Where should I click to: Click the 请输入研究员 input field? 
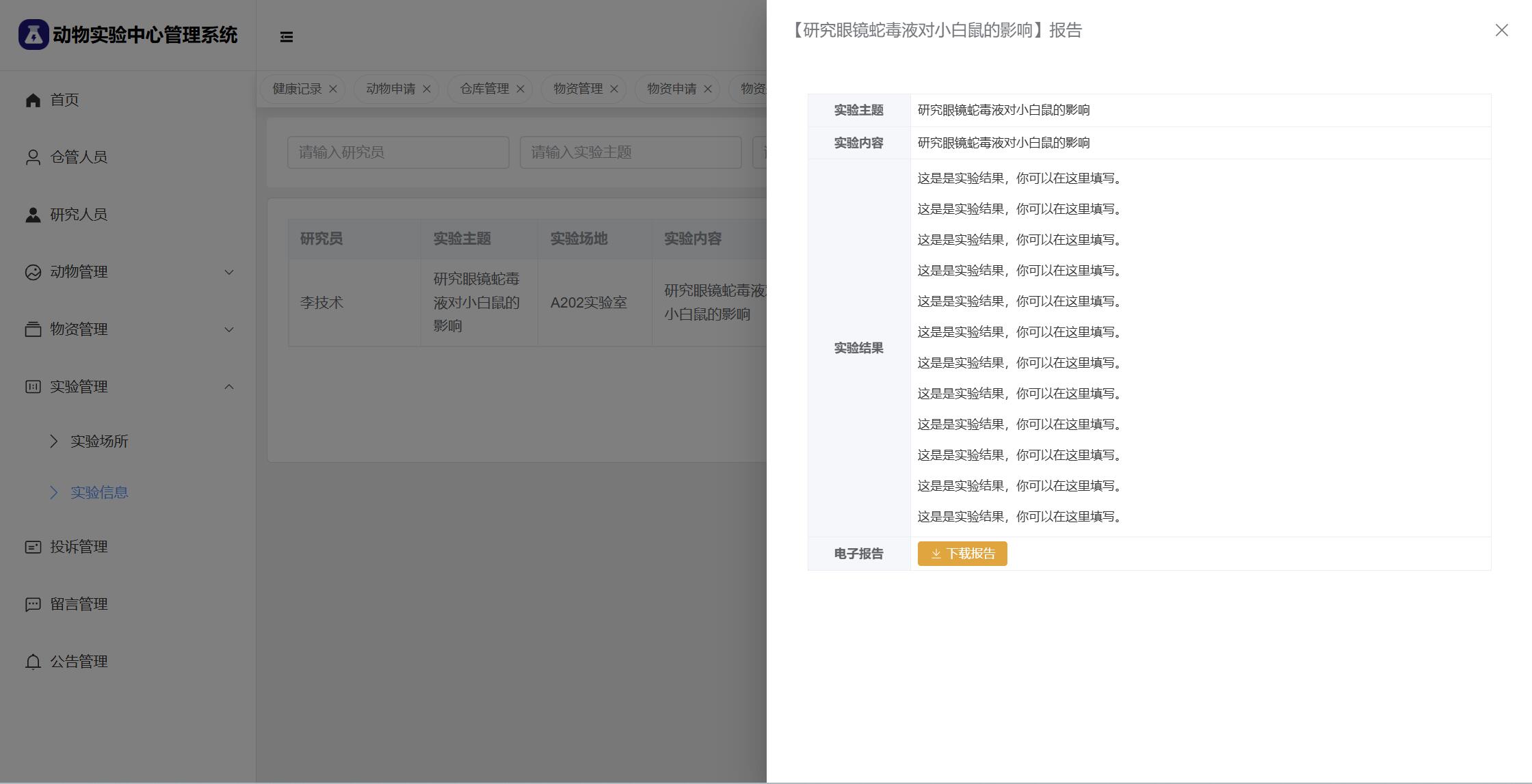click(x=398, y=152)
